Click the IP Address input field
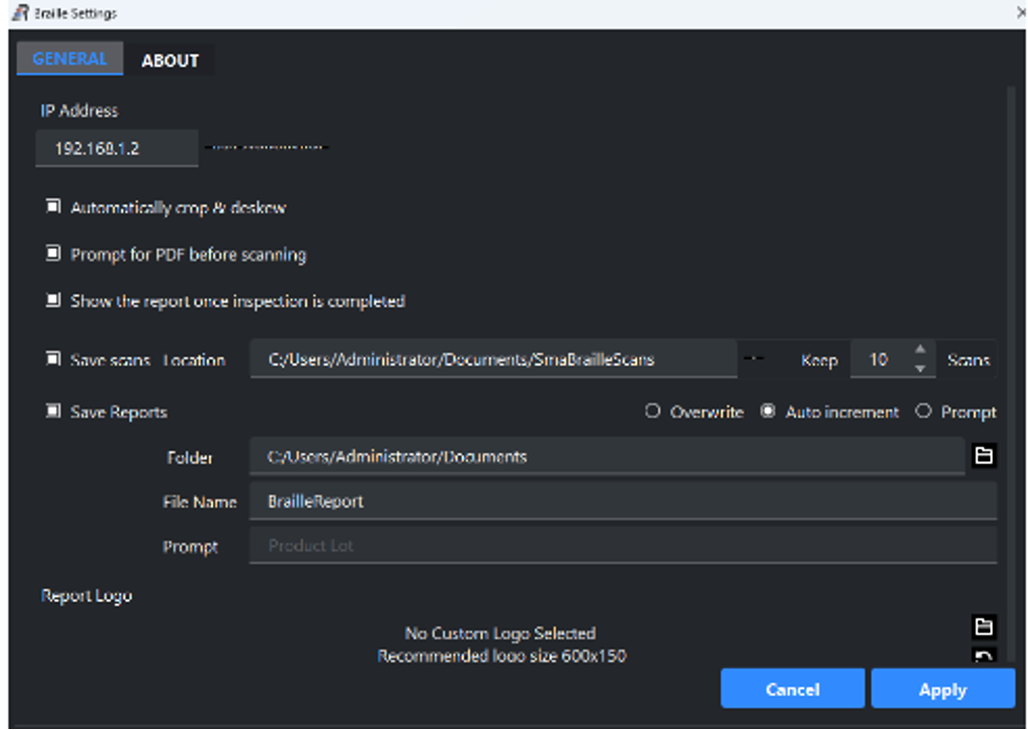The image size is (1028, 730). [x=117, y=148]
